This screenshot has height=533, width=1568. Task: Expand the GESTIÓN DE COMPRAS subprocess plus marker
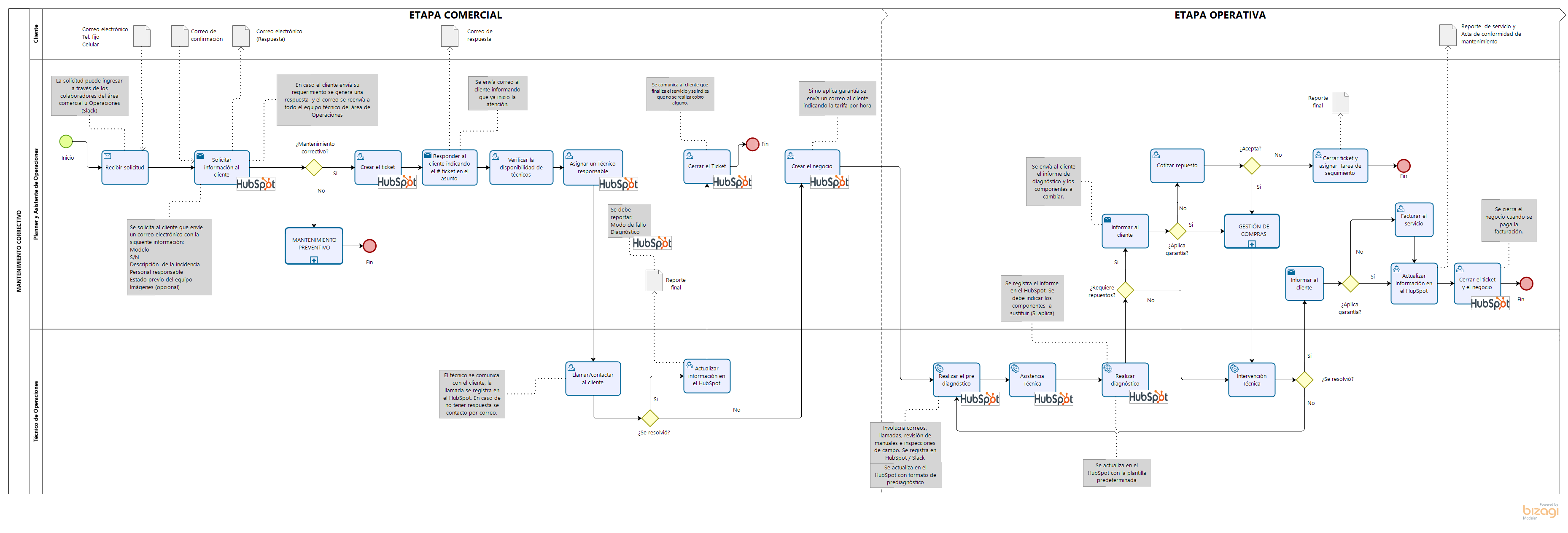[x=1251, y=245]
